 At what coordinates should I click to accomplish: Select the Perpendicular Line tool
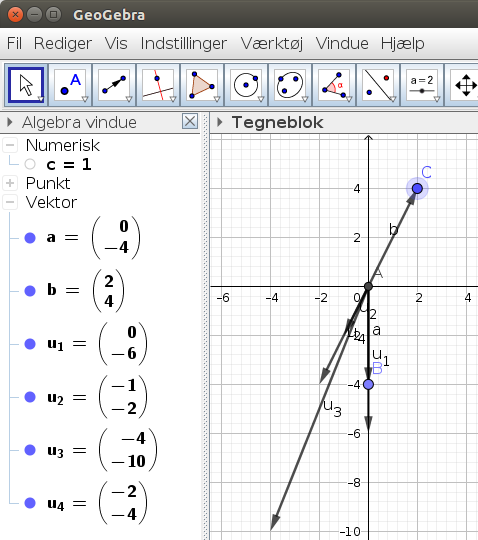158,85
